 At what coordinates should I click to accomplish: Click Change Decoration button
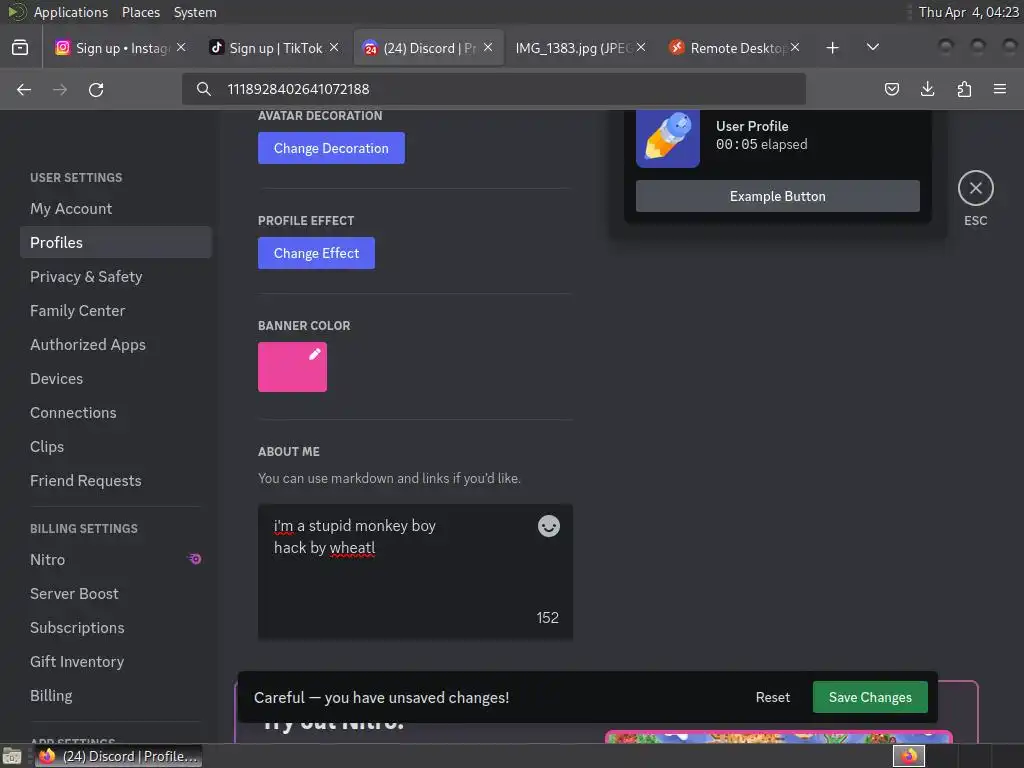point(331,148)
